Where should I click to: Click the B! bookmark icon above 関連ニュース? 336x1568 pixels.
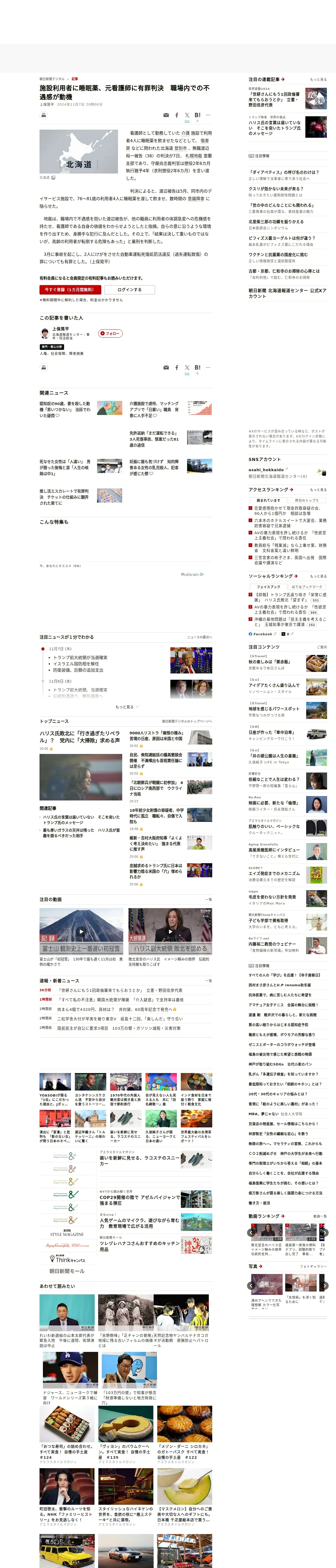[198, 367]
